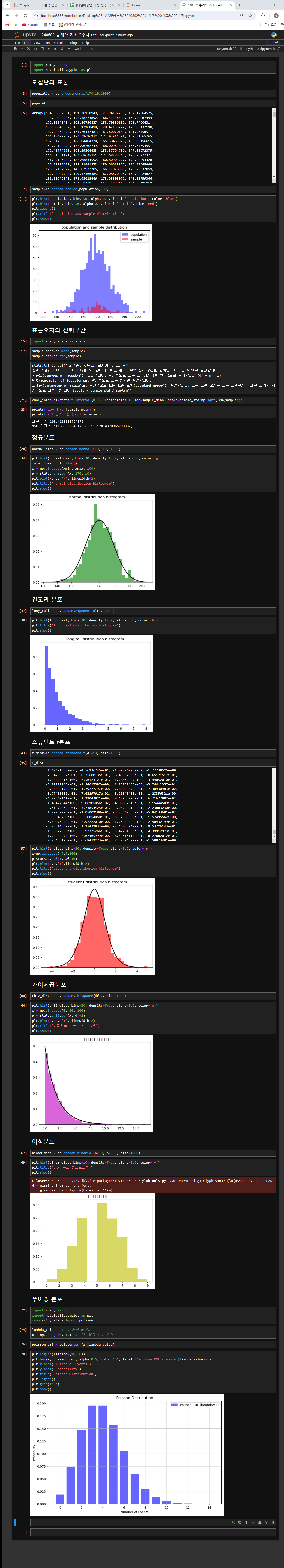Screen dimensions: 284x1568
Task: Run the selected cell with play icon
Action: (x=49, y=49)
